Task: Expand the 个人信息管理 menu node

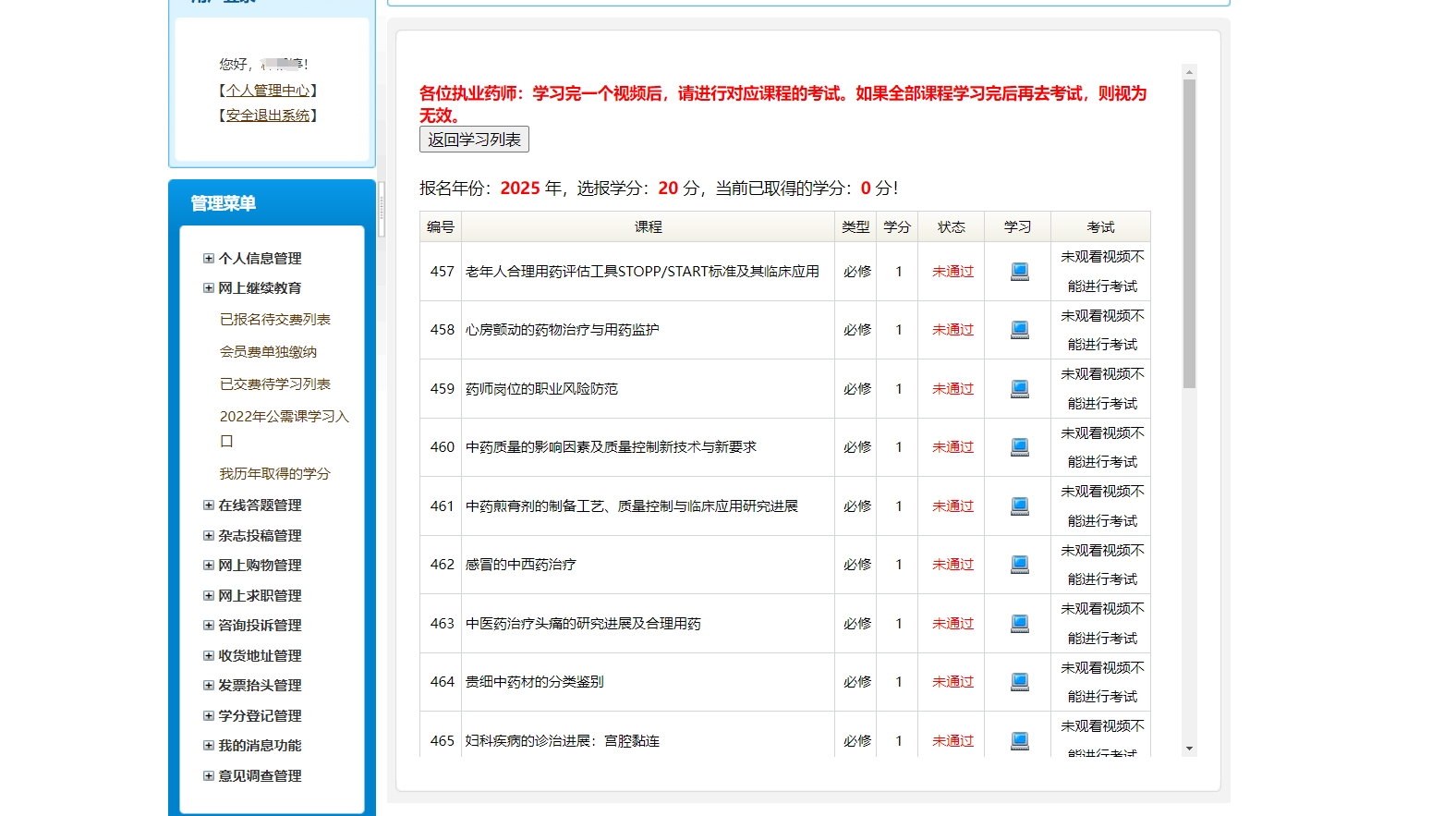Action: pyautogui.click(x=209, y=259)
